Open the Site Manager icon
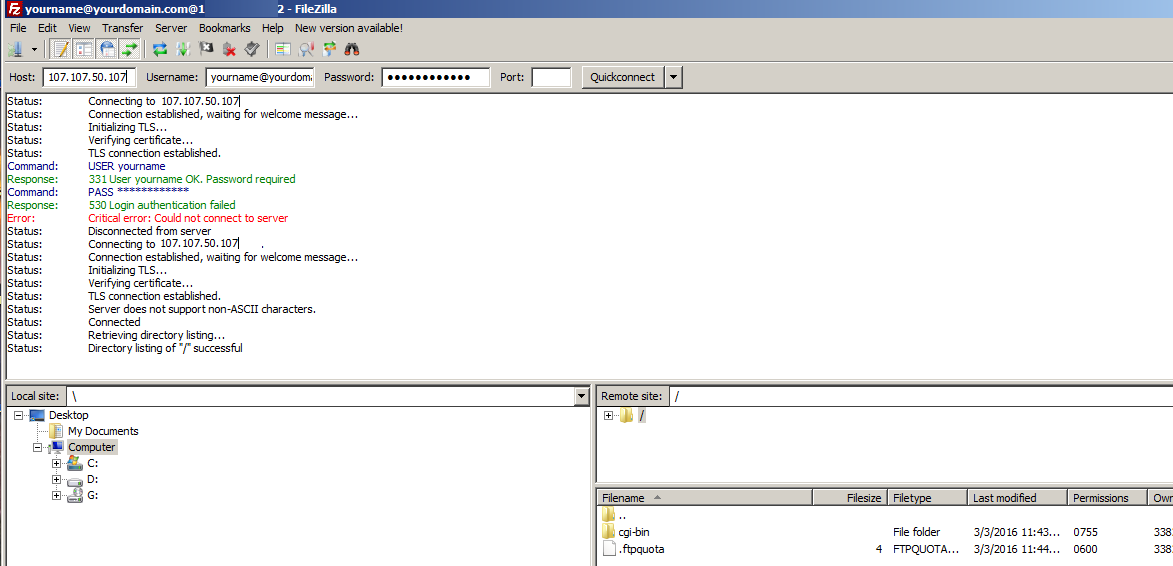 pos(16,48)
